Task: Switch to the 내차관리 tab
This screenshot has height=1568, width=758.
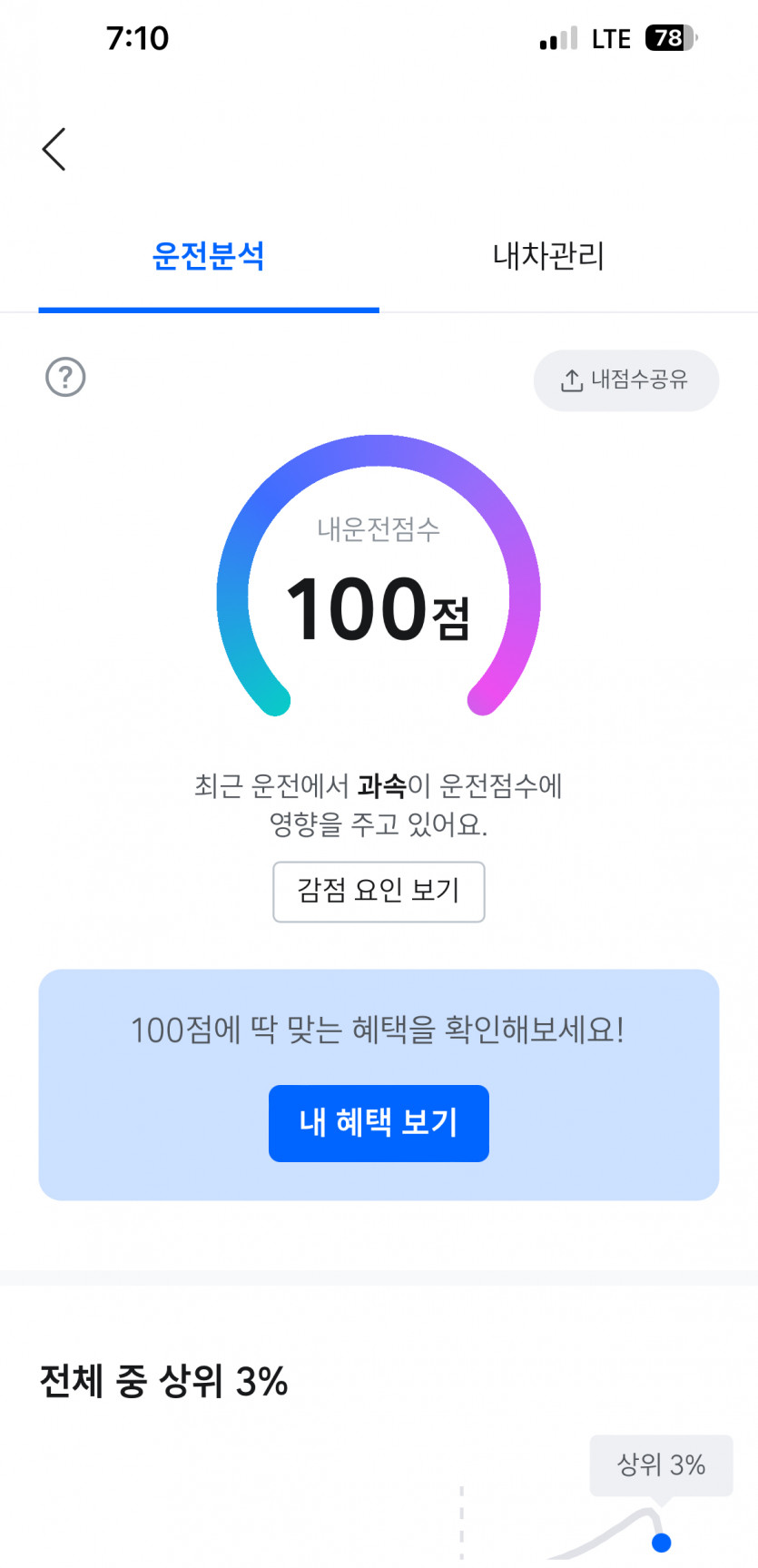Action: click(548, 256)
